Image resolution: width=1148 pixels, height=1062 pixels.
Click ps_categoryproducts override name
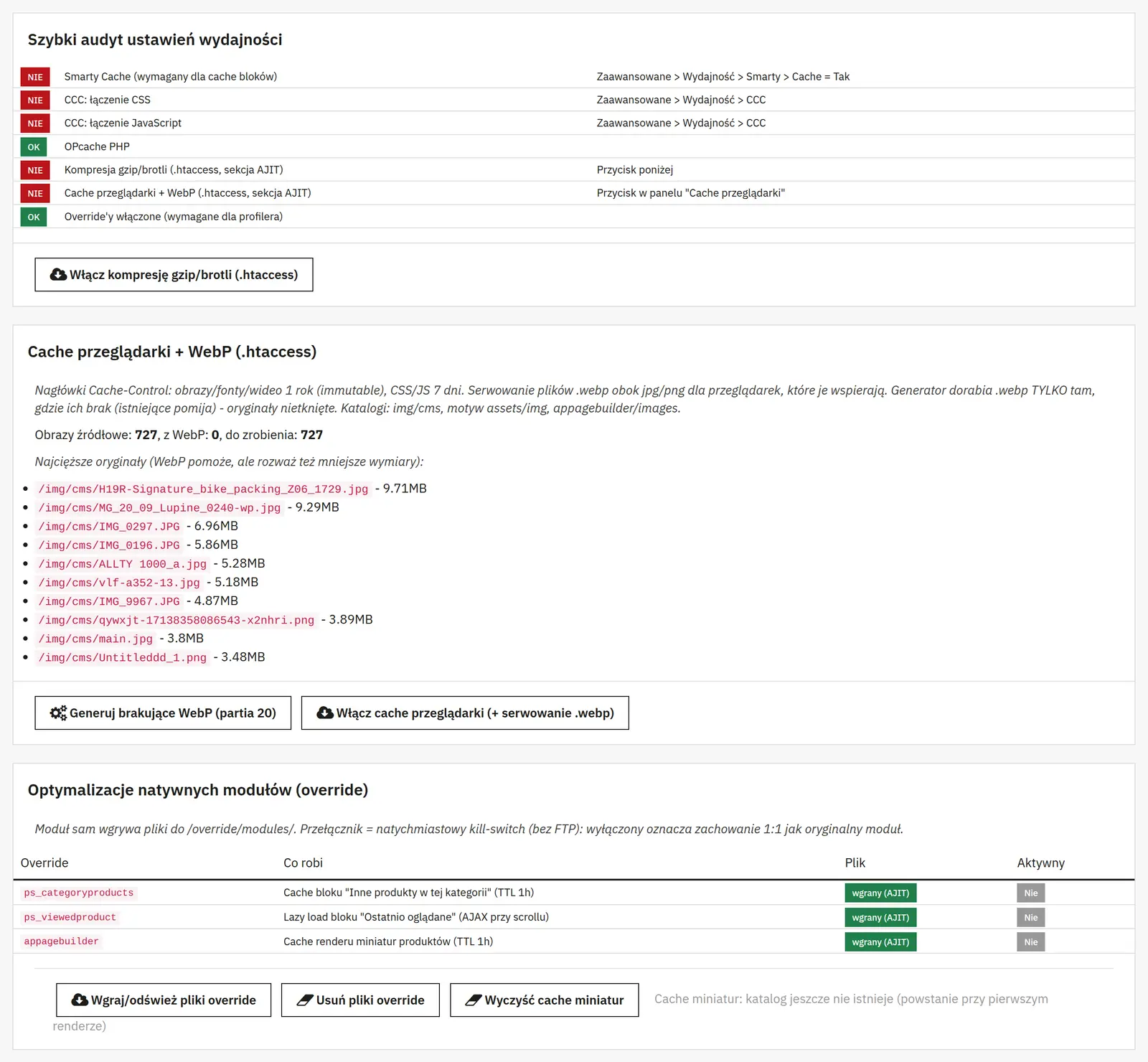pos(79,893)
